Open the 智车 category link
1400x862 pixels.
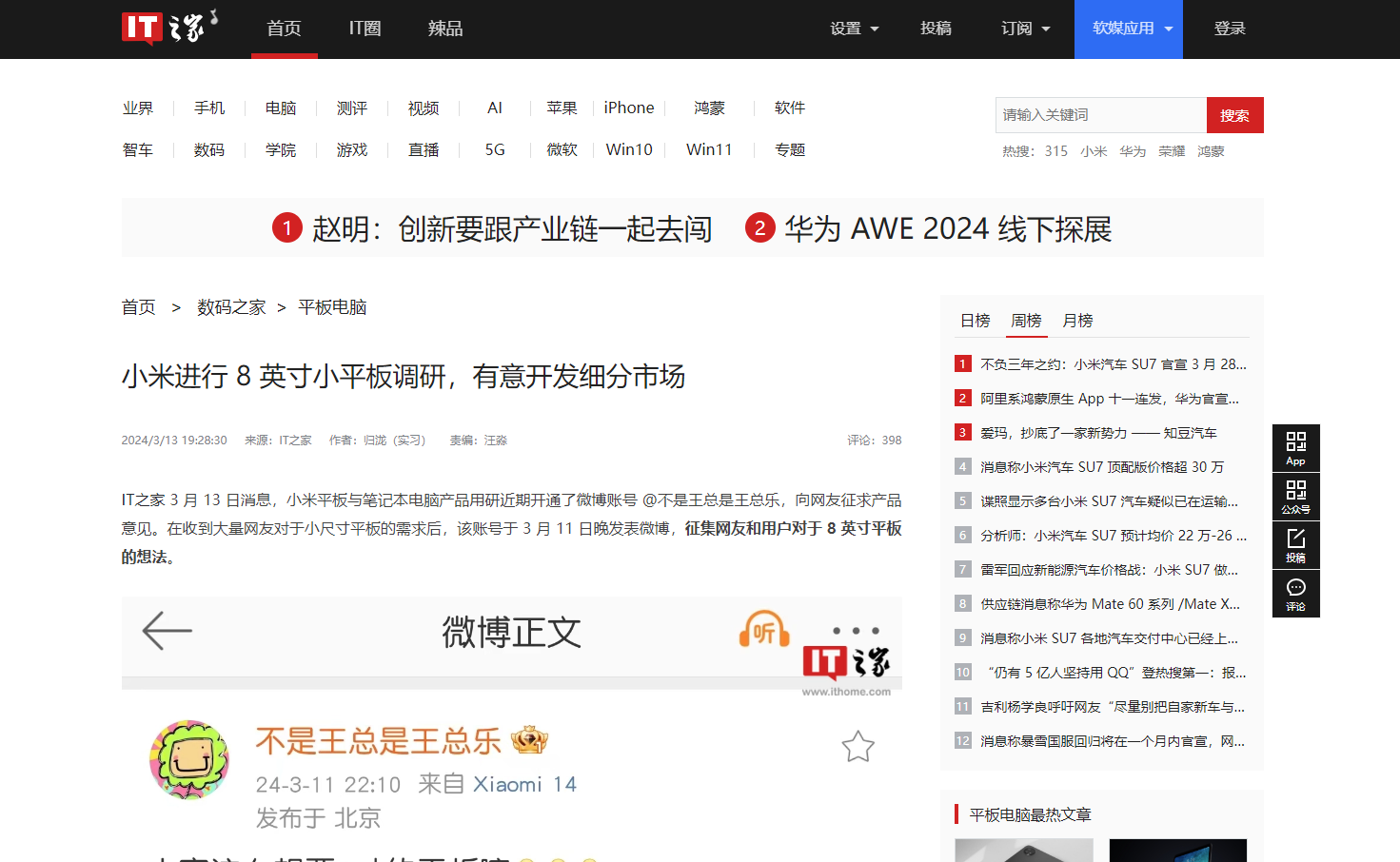pos(138,150)
